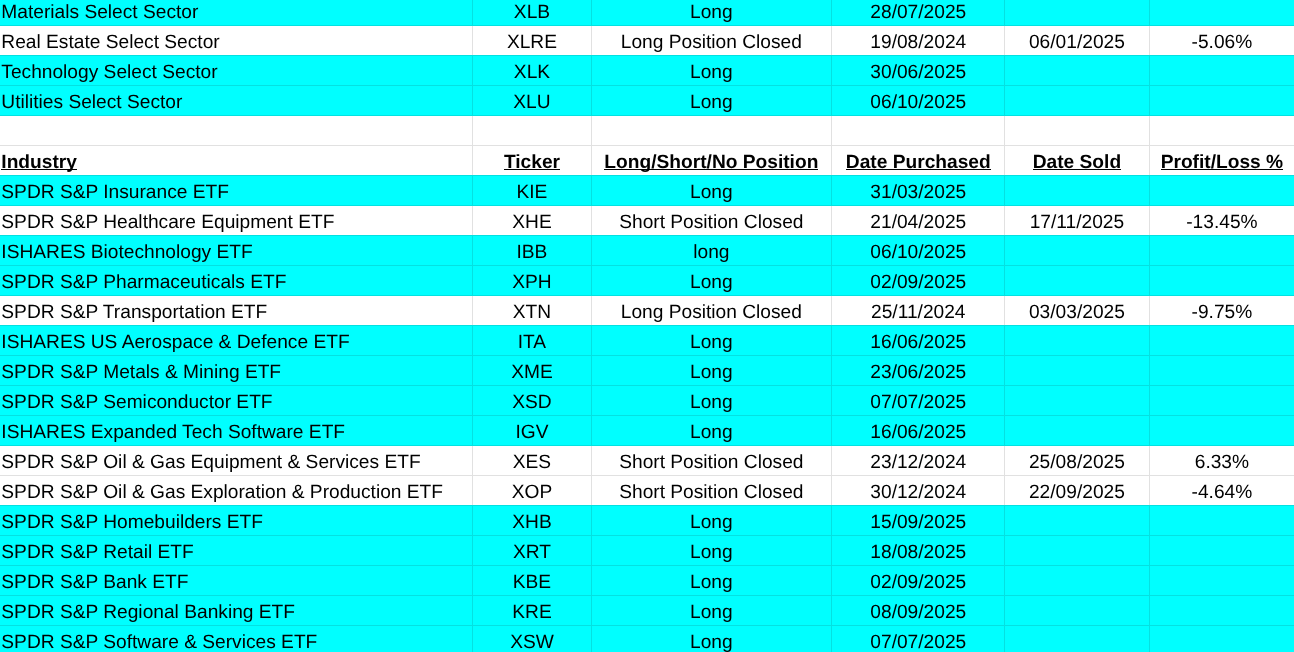Click the -13.45% loss cell
This screenshot has height=652, width=1294.
coord(1221,222)
